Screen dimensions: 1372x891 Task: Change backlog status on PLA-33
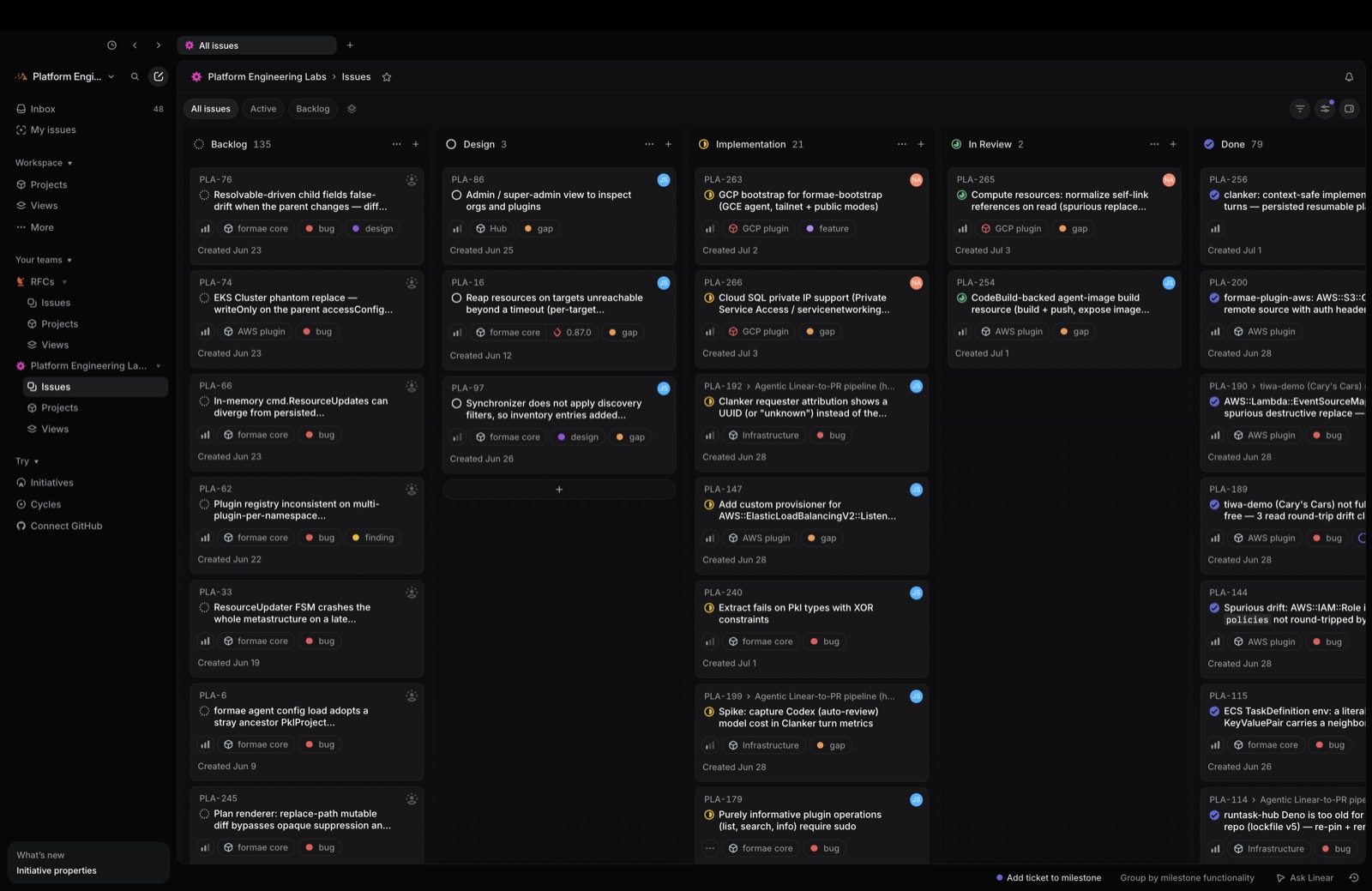[x=204, y=607]
